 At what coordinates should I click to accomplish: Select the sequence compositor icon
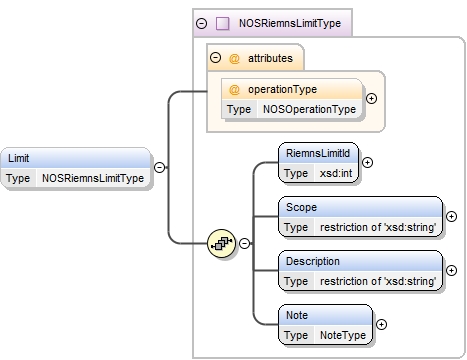pos(222,243)
